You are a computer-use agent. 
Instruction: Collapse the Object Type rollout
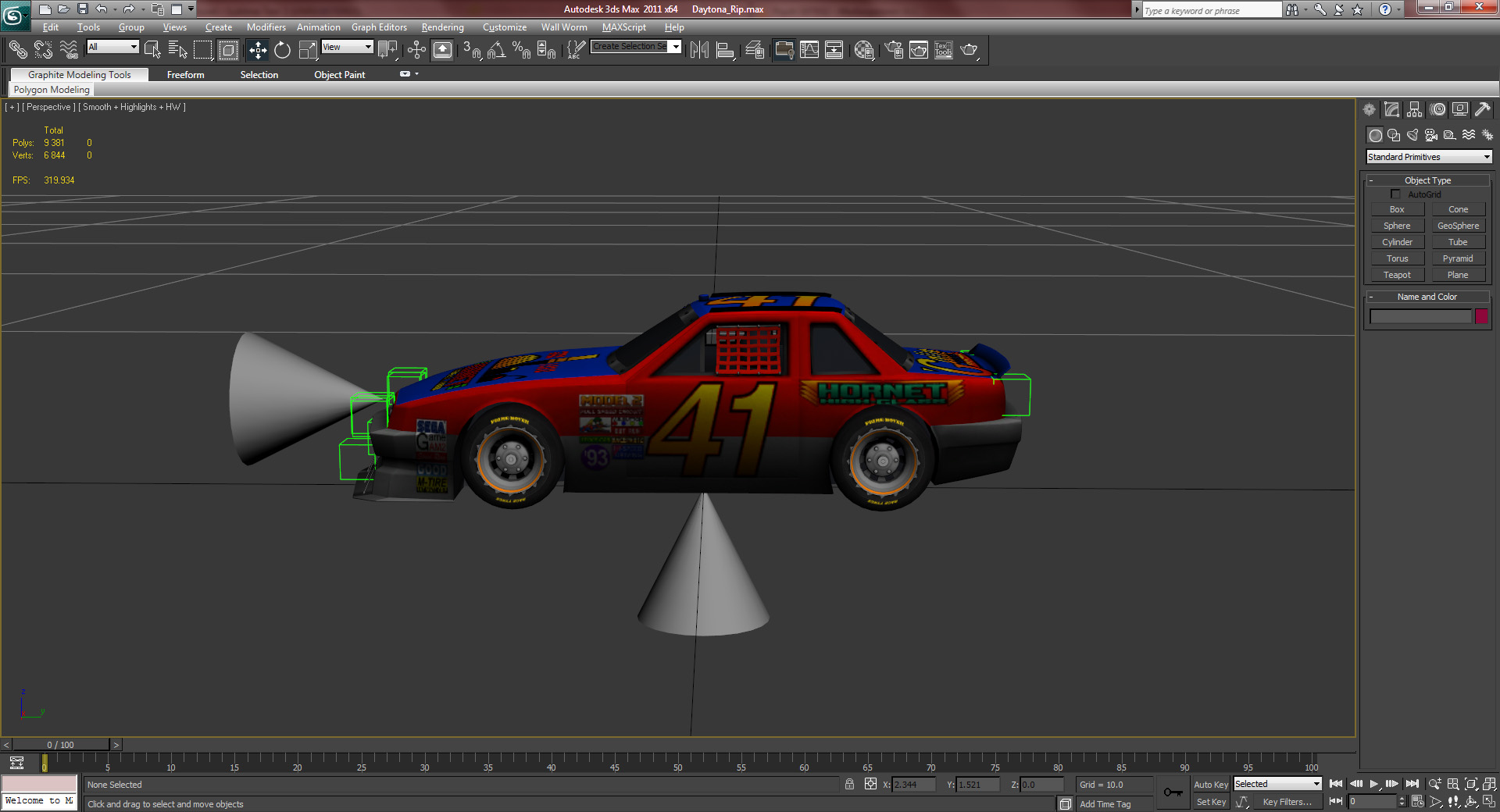pos(1427,180)
